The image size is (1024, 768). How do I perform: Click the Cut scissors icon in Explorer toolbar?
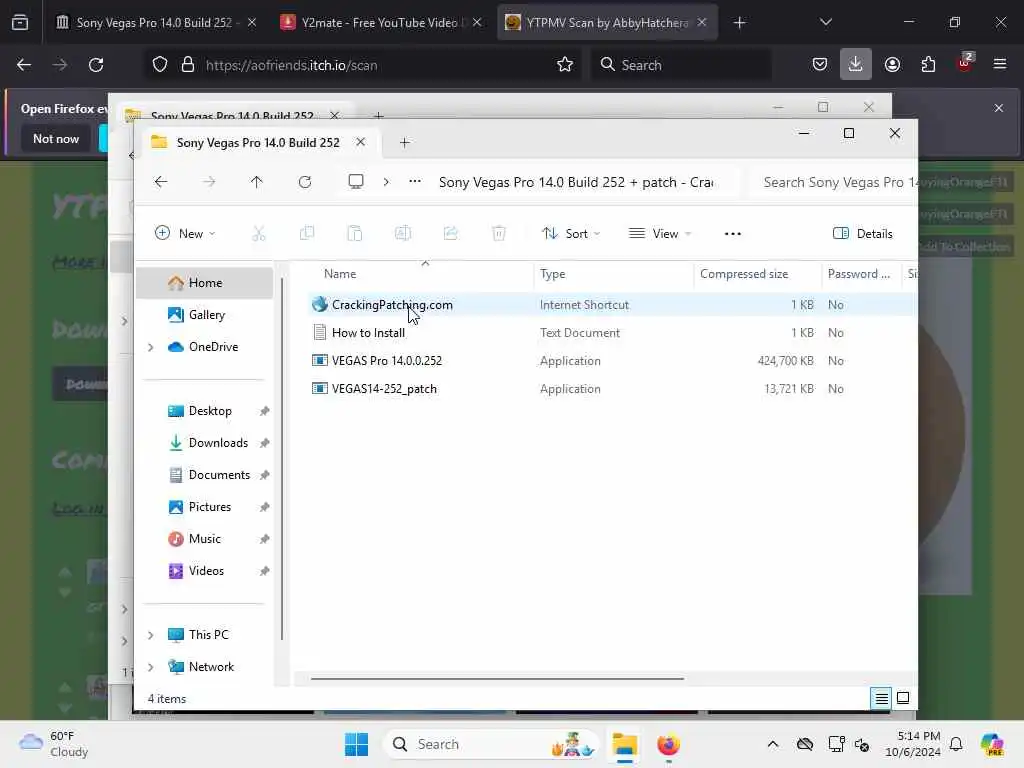(259, 233)
